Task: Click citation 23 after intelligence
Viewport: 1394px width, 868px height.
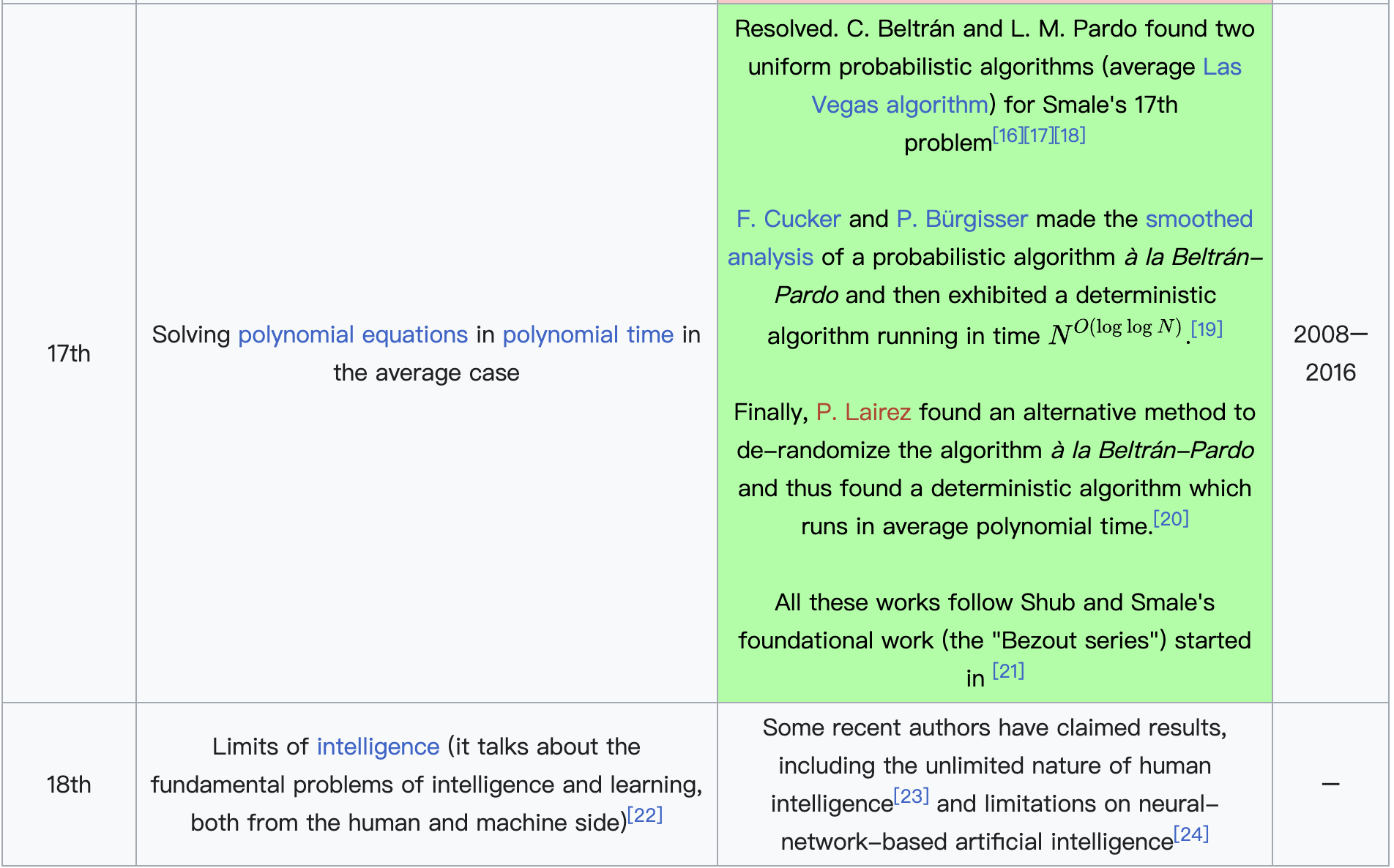Action: pyautogui.click(x=912, y=796)
